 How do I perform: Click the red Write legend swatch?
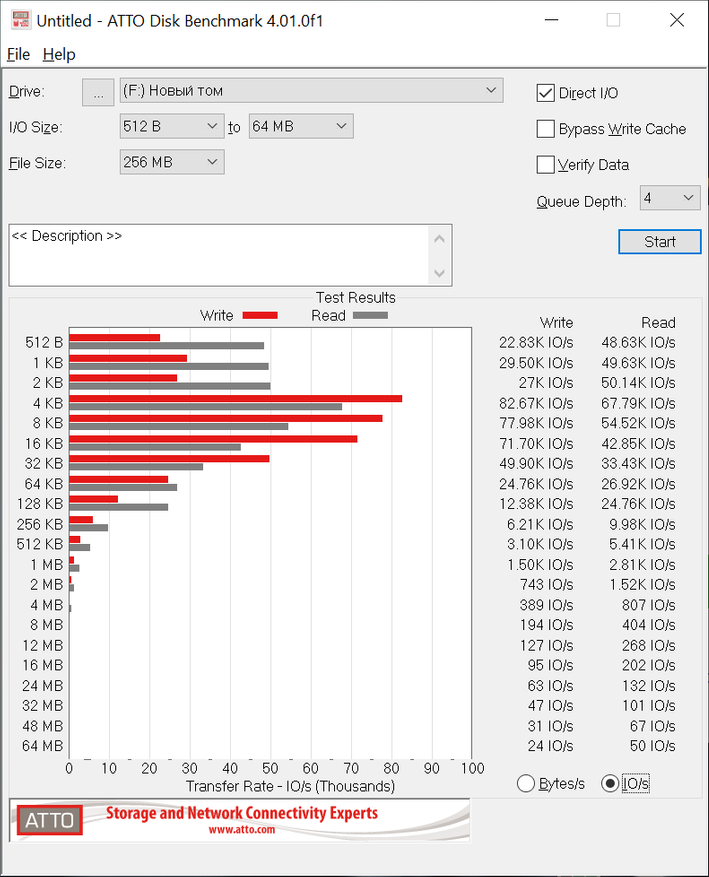tap(259, 315)
